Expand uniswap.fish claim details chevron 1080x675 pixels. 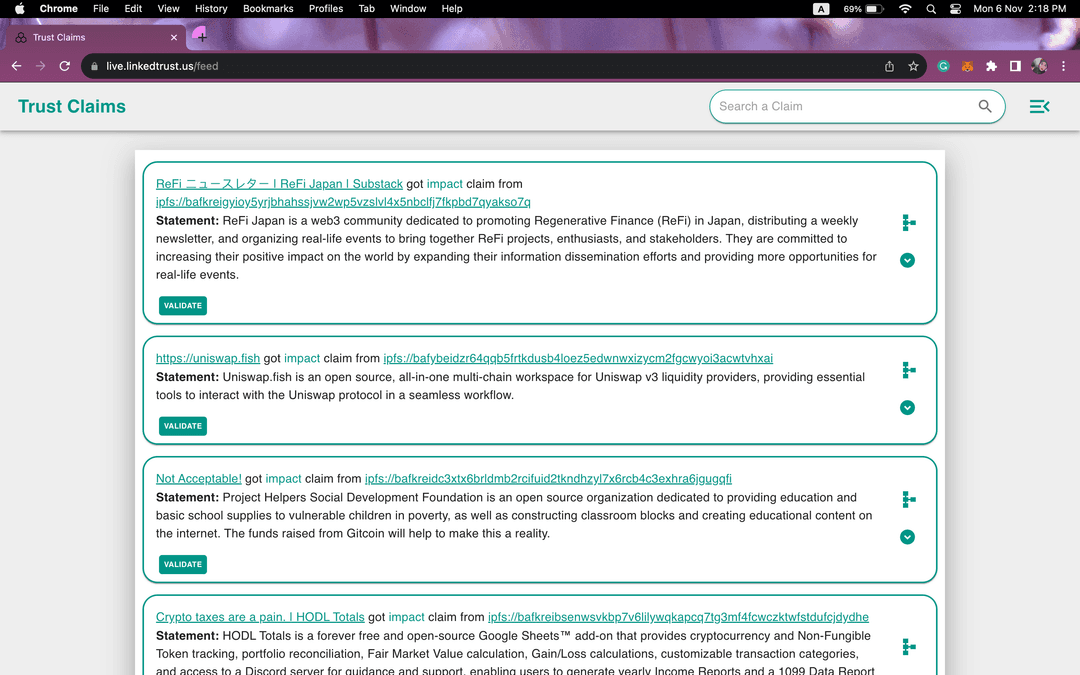907,408
